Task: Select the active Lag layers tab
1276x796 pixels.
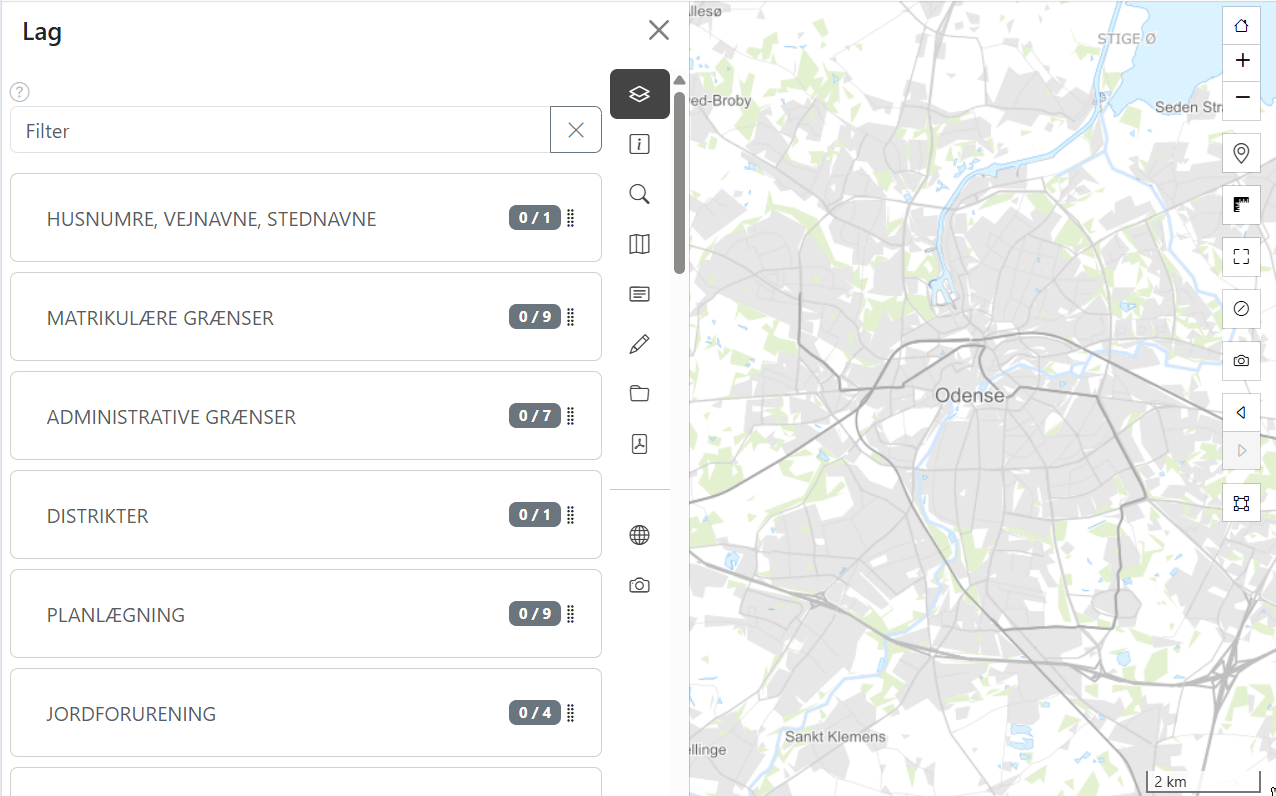Action: point(639,94)
